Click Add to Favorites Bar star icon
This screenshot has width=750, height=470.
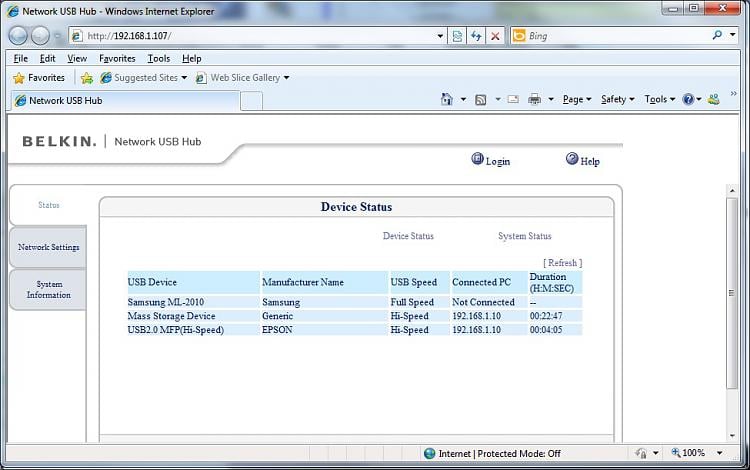click(87, 78)
